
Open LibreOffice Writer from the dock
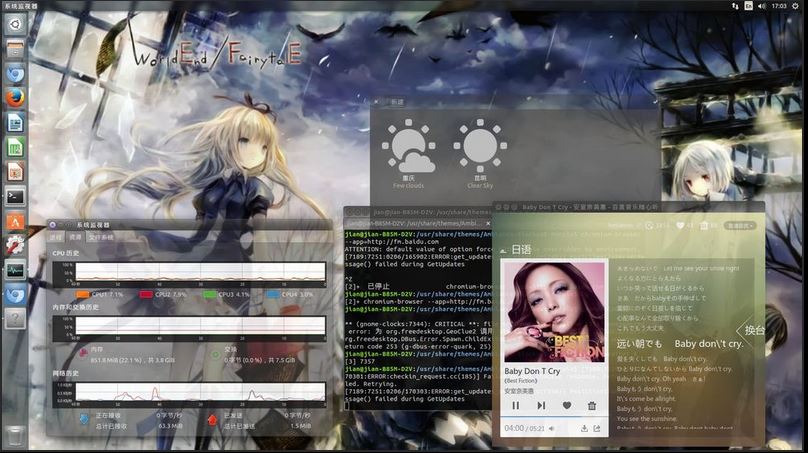tap(15, 123)
